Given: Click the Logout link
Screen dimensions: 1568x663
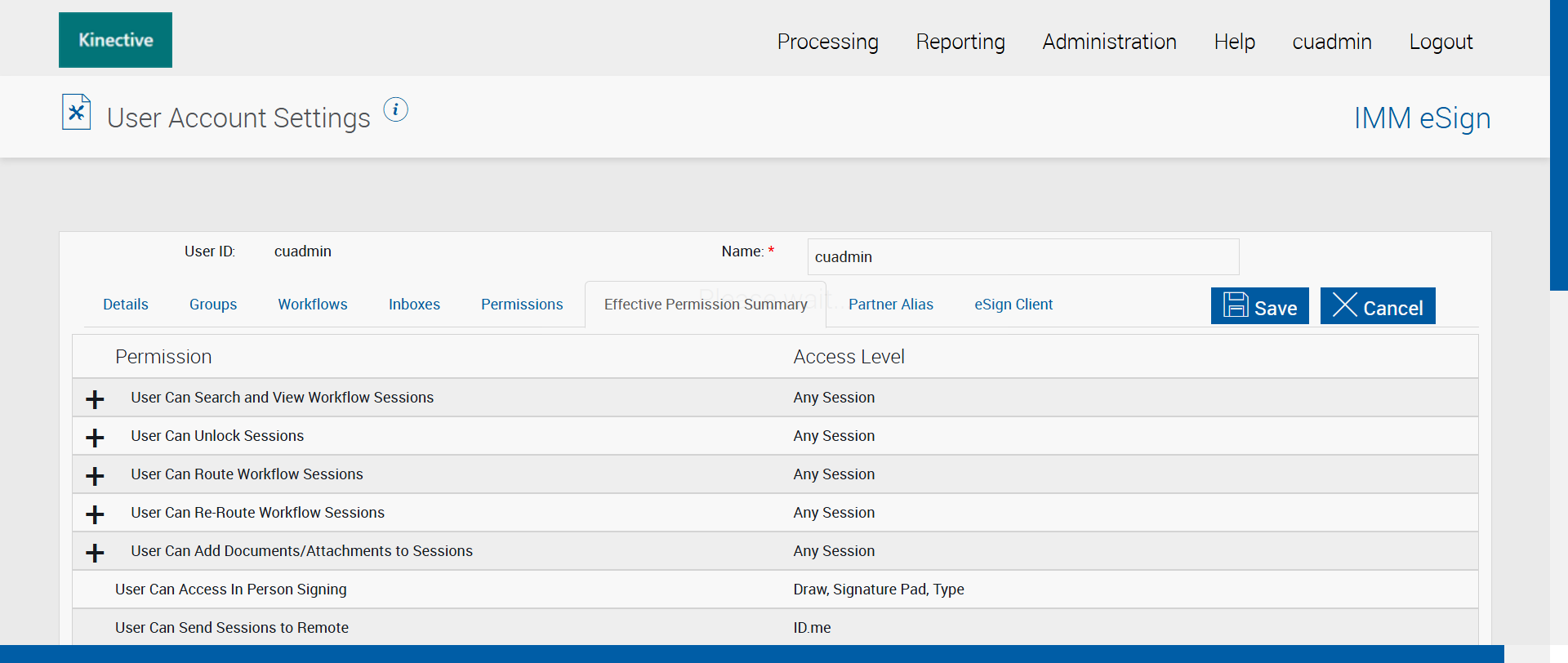Looking at the screenshot, I should (1441, 42).
